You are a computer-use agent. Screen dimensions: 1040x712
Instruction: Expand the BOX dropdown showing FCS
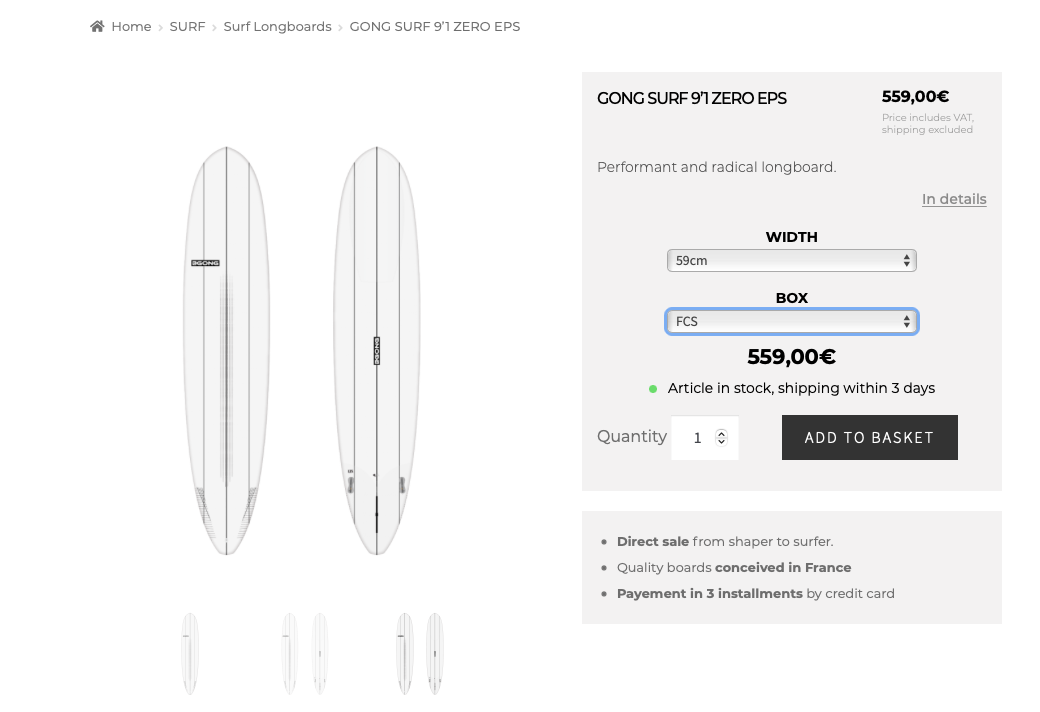coord(791,322)
